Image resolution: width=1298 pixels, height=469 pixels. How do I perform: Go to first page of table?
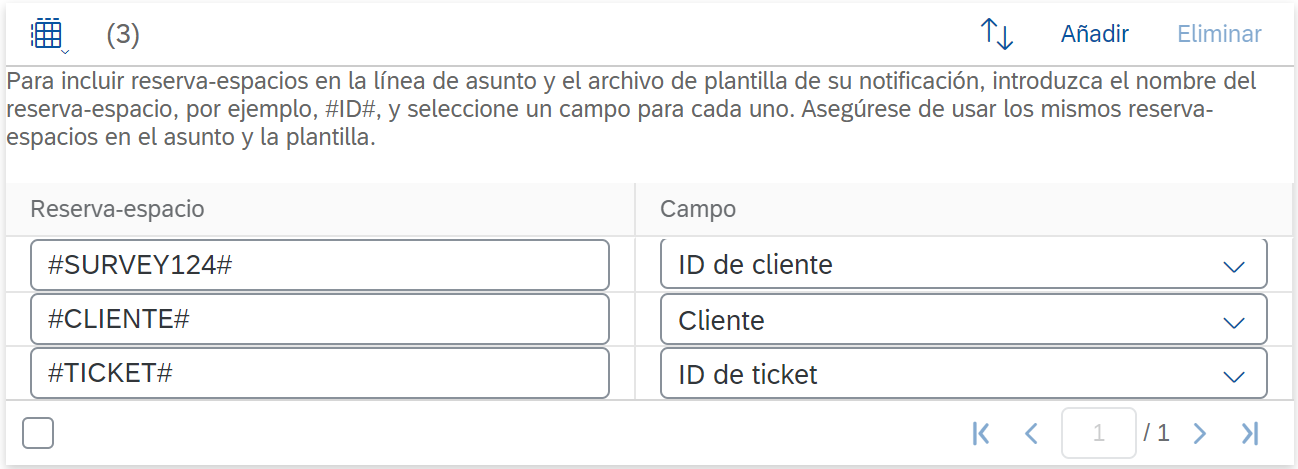click(x=981, y=433)
